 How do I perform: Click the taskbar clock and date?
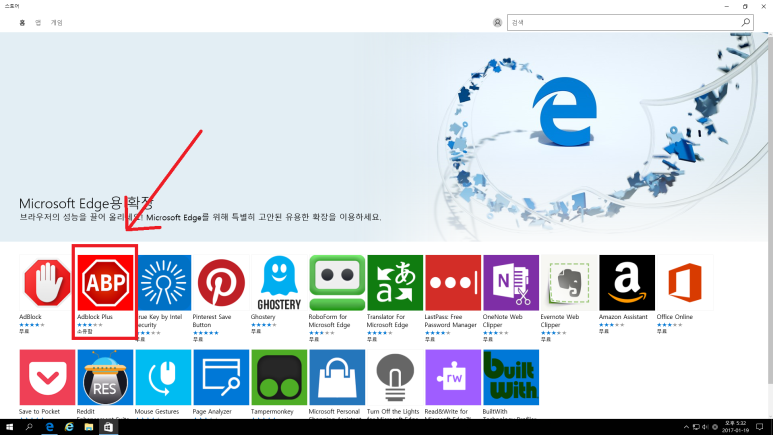(x=736, y=427)
